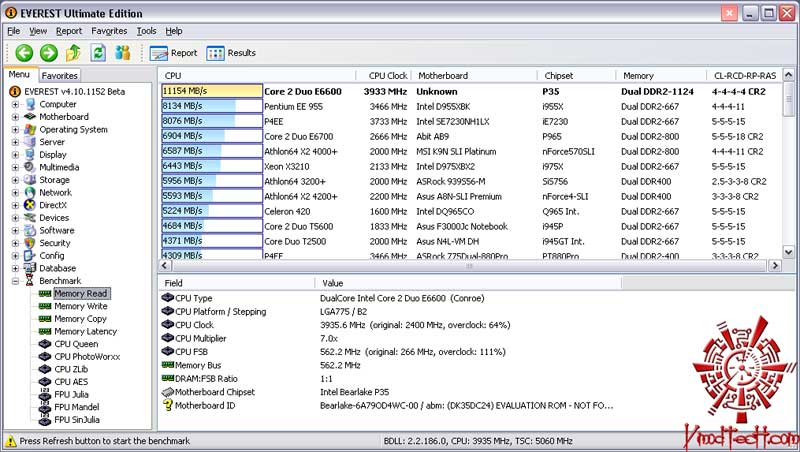800x452 pixels.
Task: Click the Refresh toolbar icon
Action: click(x=98, y=53)
